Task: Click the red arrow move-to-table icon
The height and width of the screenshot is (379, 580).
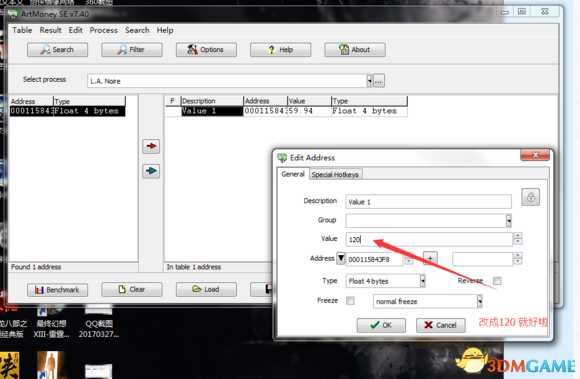Action: [x=151, y=146]
